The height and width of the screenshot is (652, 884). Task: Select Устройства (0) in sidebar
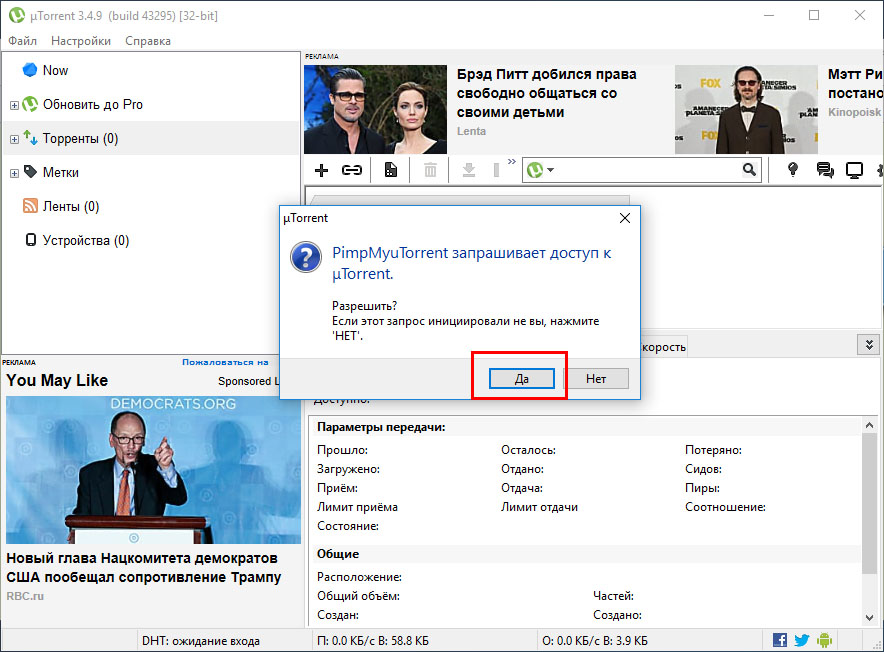pyautogui.click(x=86, y=240)
